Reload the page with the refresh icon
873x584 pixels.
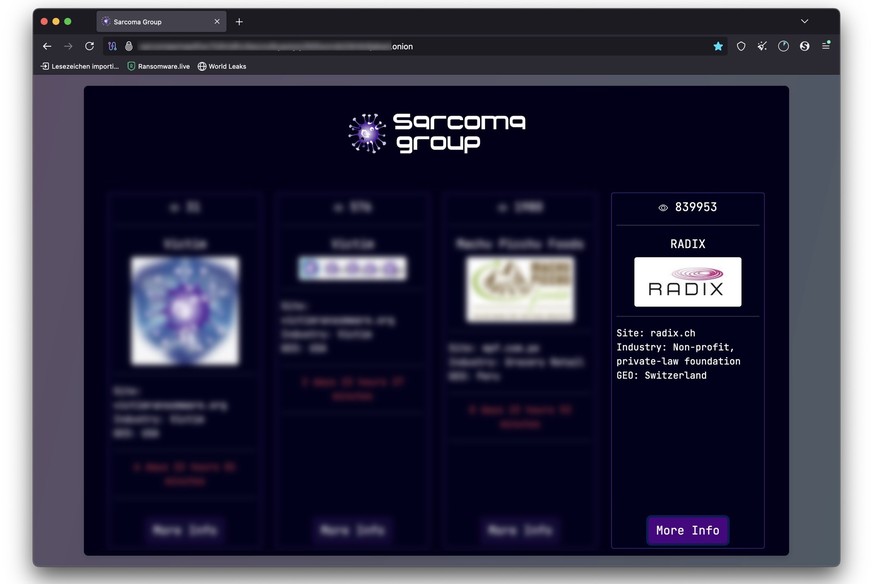(x=89, y=46)
